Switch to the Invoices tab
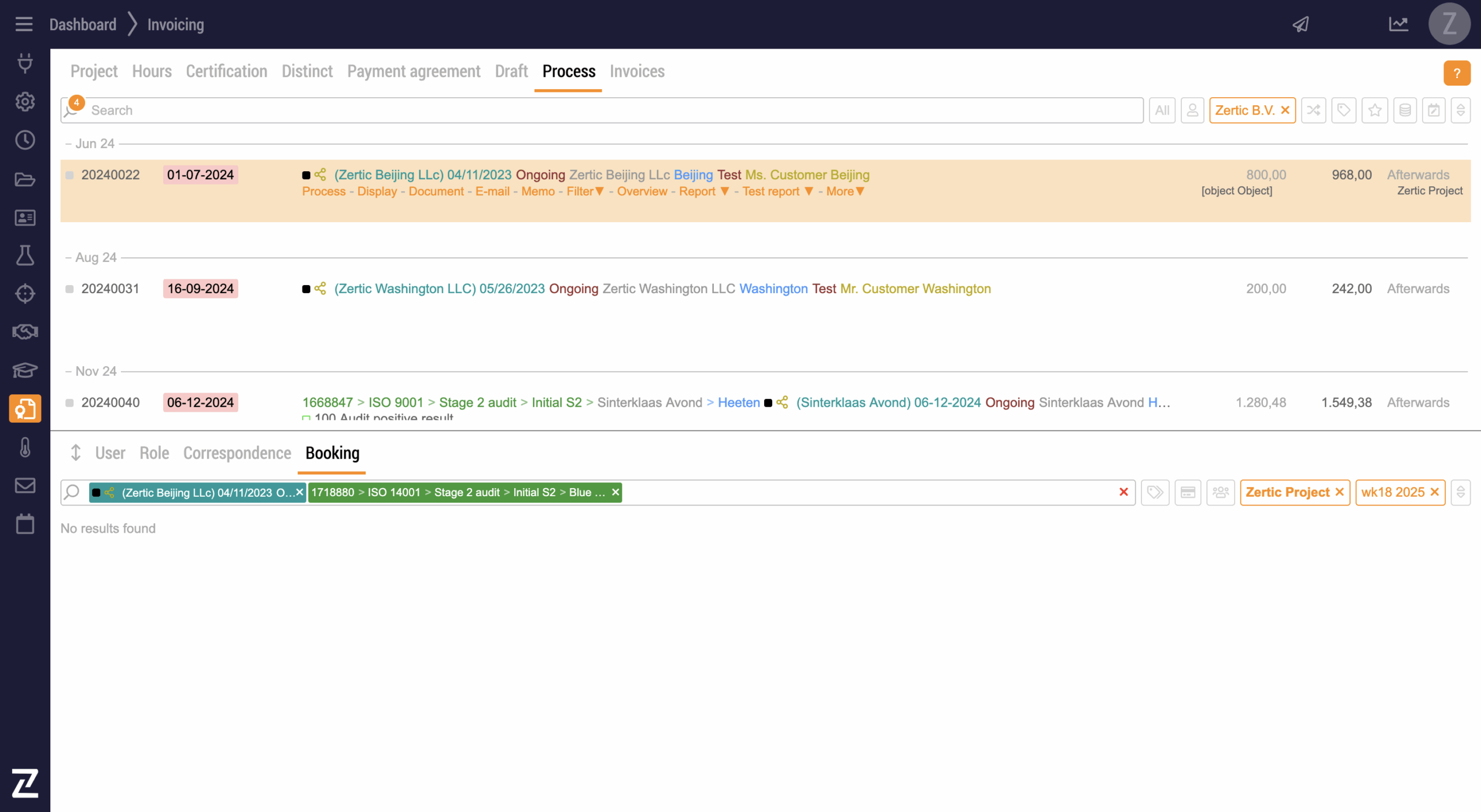Screen dimensions: 1481x812 pos(637,71)
